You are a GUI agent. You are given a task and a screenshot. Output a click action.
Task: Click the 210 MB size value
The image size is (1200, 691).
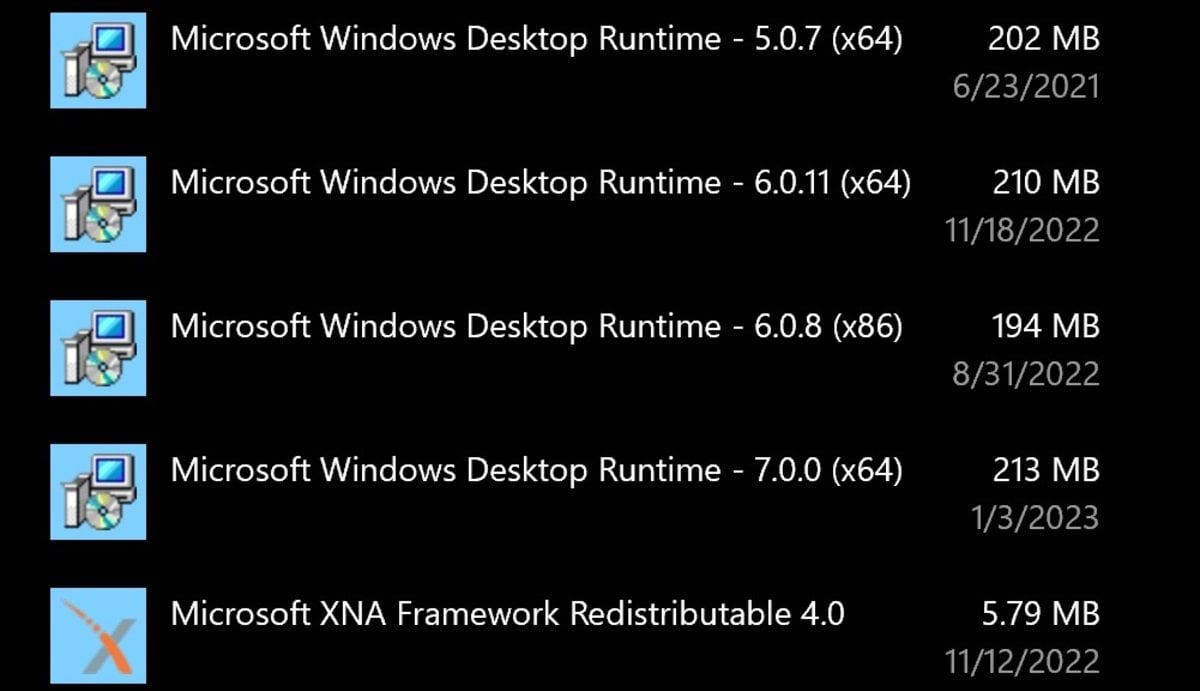pyautogui.click(x=1046, y=183)
